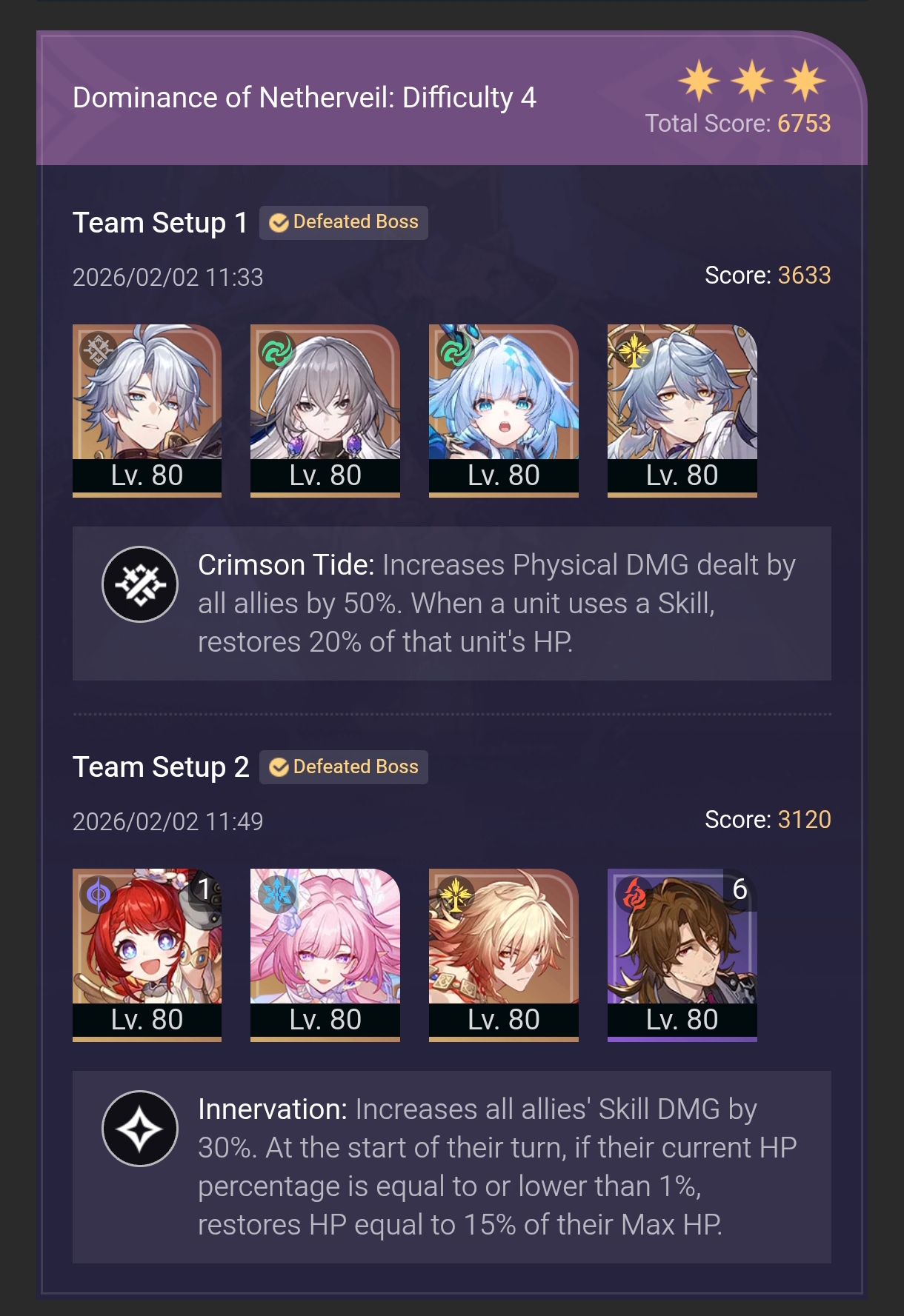Click the Team Setup 1 Defeated Boss checkmark
Image resolution: width=904 pixels, height=1316 pixels.
point(279,223)
